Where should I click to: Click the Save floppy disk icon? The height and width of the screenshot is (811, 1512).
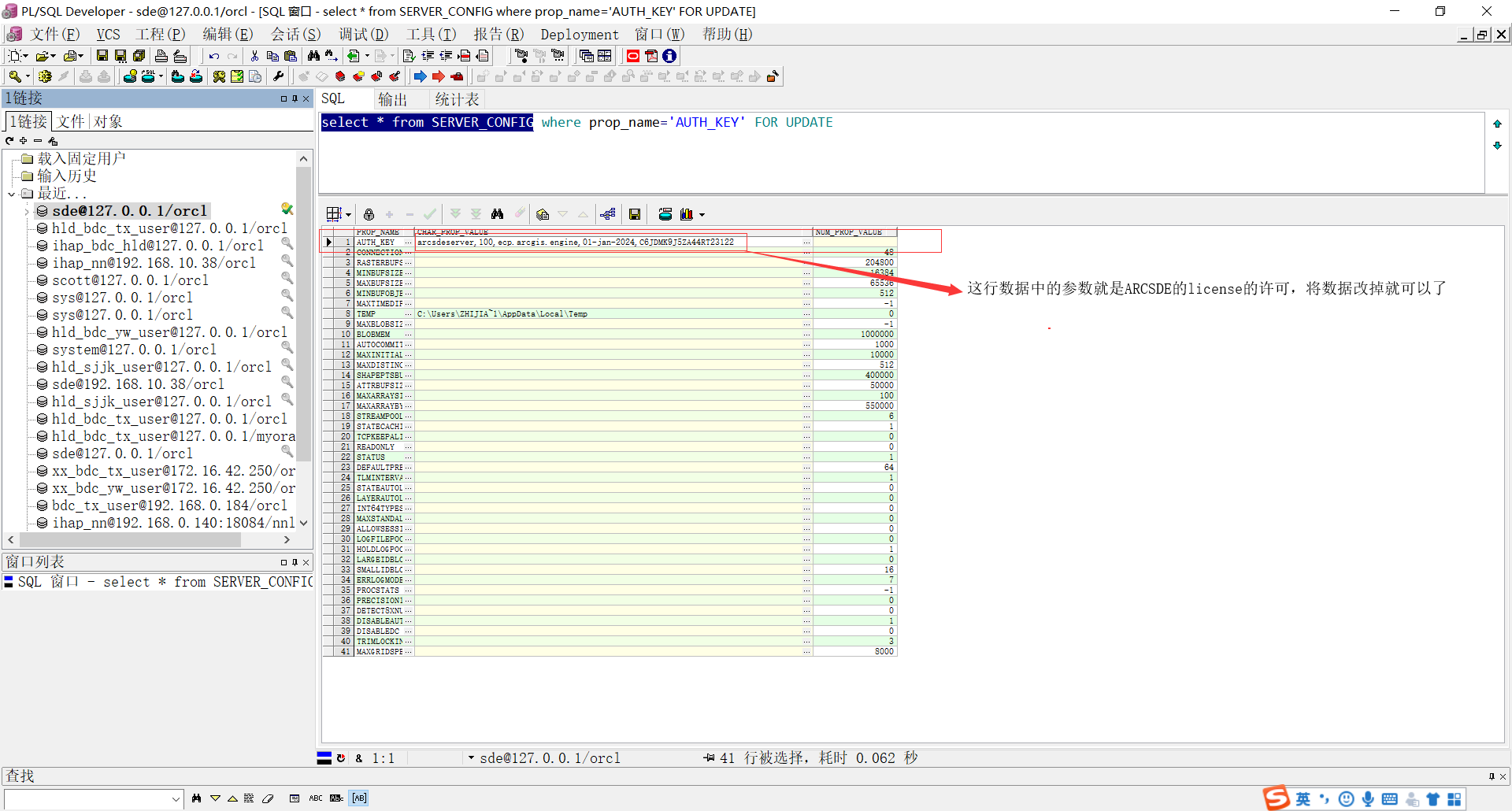[102, 56]
